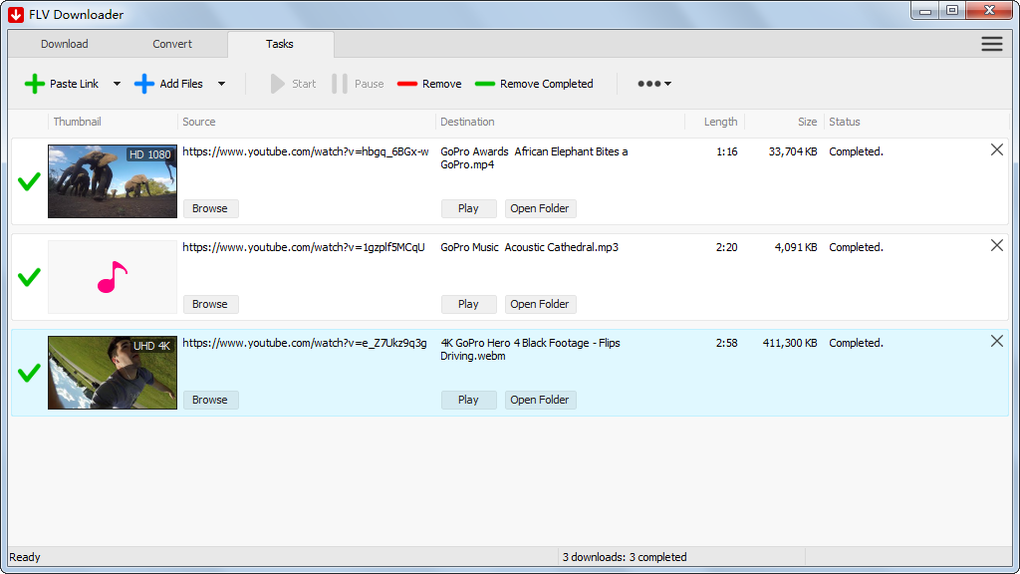Browse the Acoustic Cathedral source
Image resolution: width=1020 pixels, height=574 pixels.
(210, 304)
